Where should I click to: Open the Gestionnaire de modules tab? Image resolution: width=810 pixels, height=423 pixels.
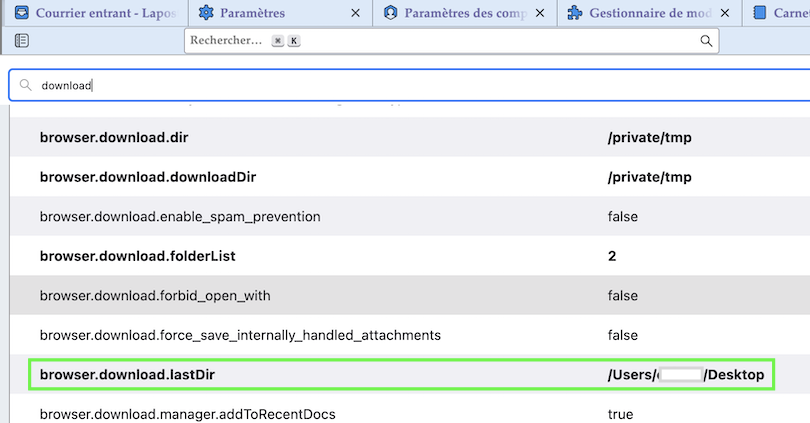650,13
